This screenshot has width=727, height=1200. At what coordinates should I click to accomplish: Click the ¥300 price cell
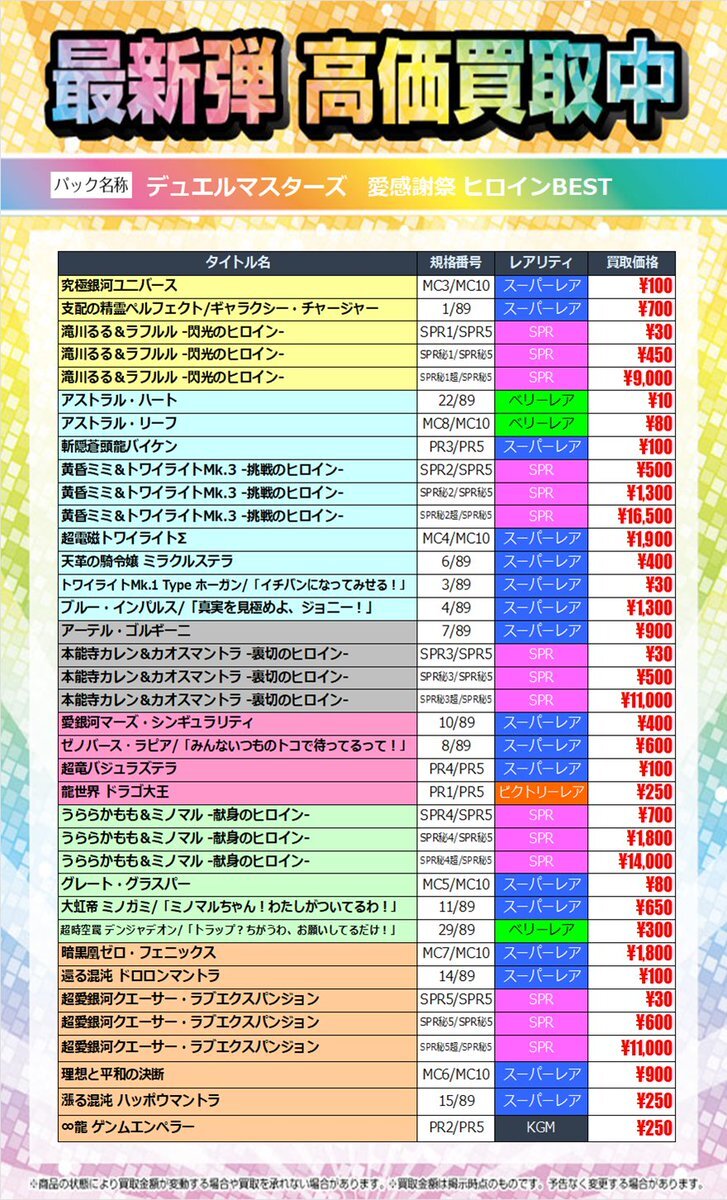coord(632,930)
